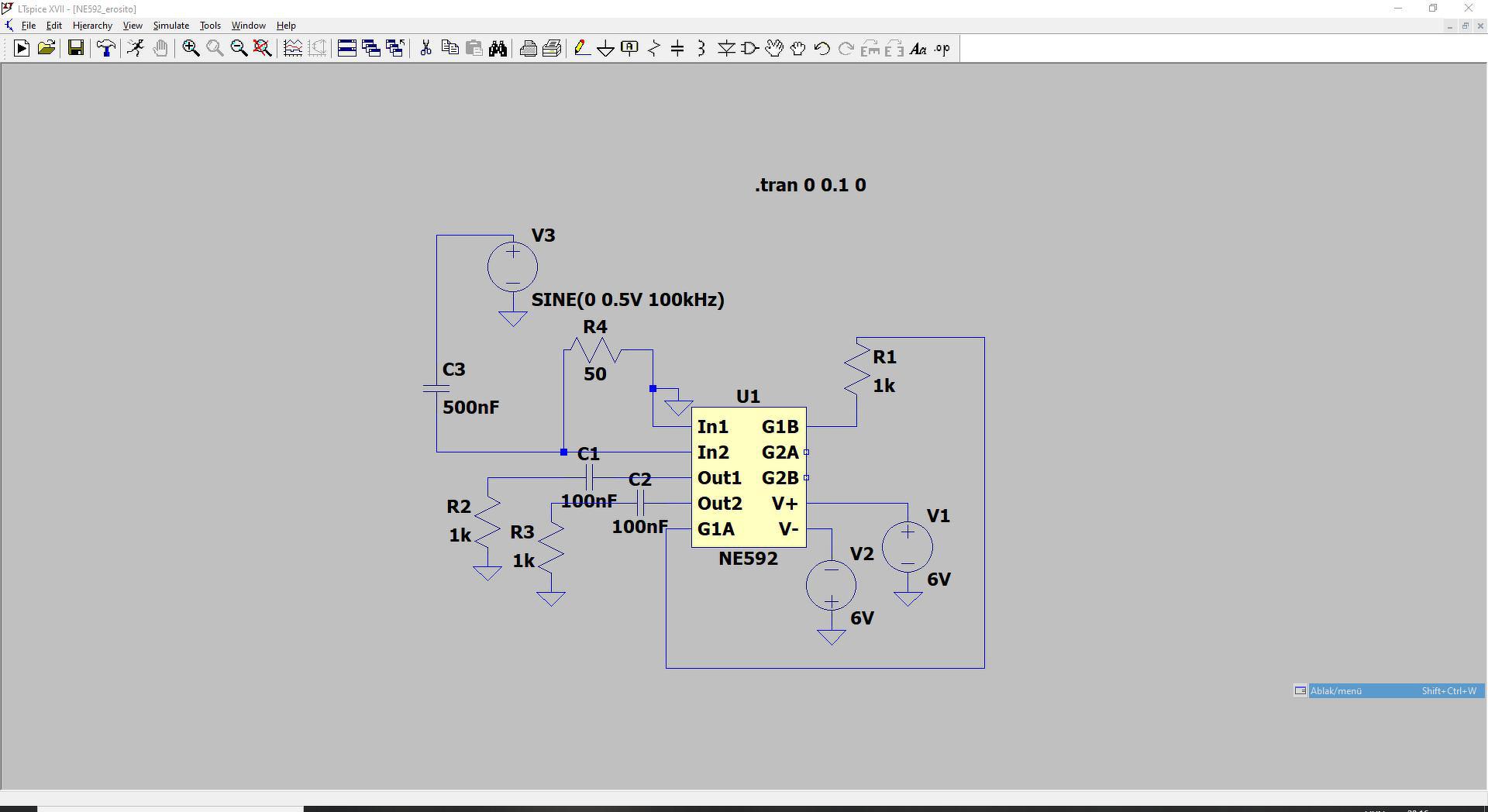This screenshot has width=1488, height=812.
Task: Click the V2 source label
Action: click(862, 554)
